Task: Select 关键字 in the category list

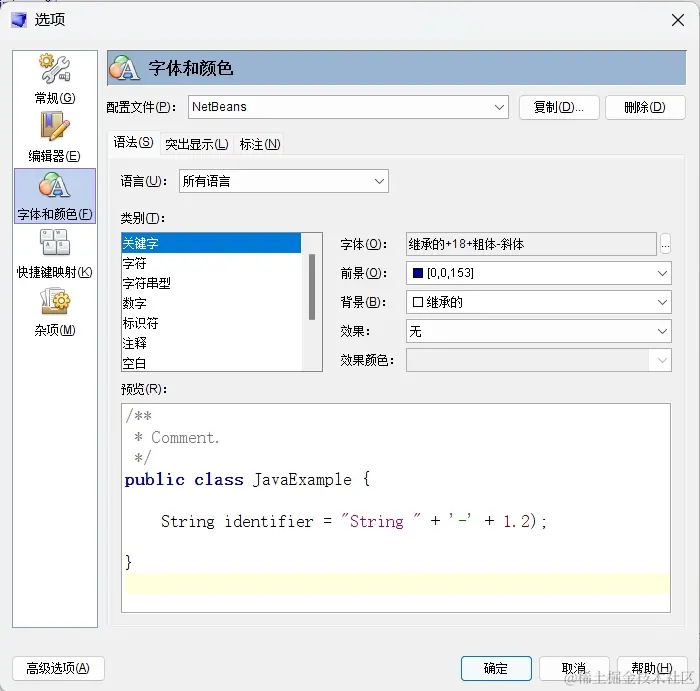Action: pos(211,243)
